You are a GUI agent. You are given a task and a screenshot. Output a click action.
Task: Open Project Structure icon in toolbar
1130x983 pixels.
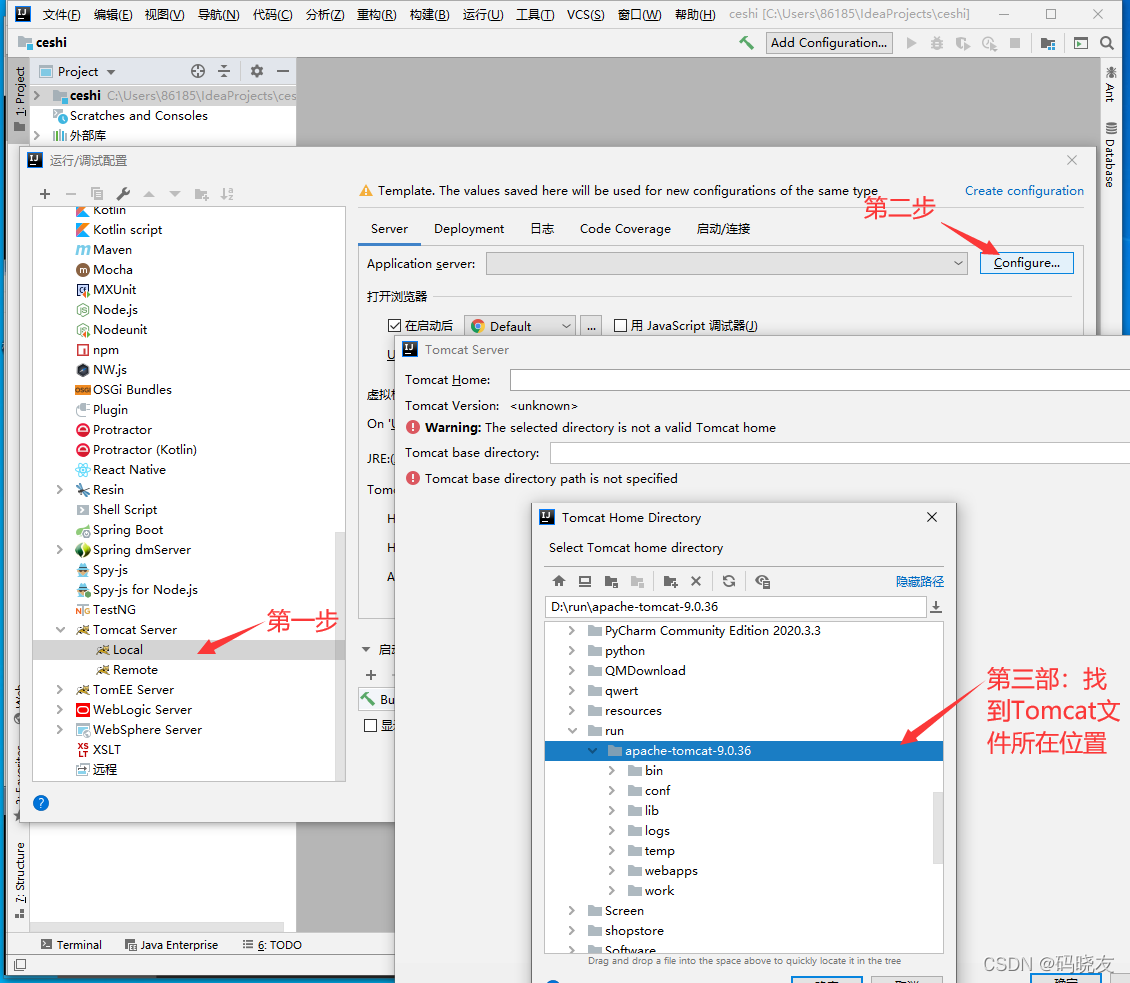[x=1049, y=43]
